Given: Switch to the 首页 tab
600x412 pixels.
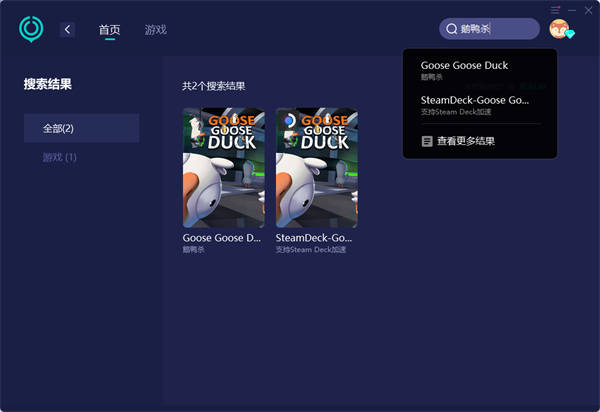Looking at the screenshot, I should click(109, 30).
